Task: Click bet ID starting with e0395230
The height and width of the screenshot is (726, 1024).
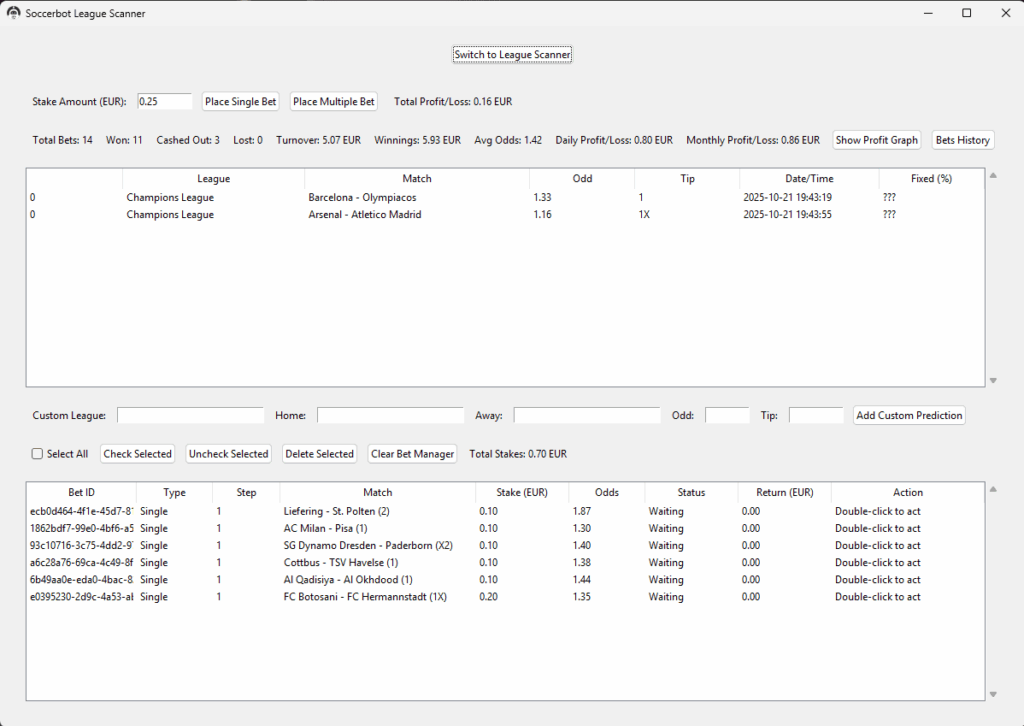Action: point(81,597)
